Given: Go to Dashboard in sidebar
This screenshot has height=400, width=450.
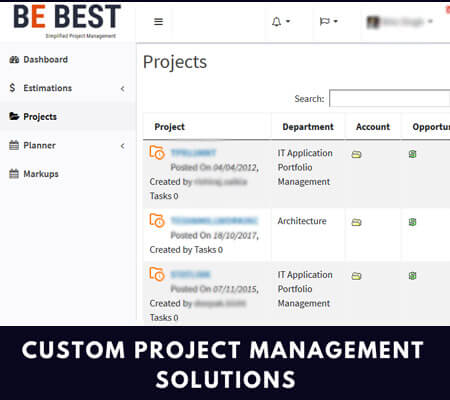Looking at the screenshot, I should [x=39, y=60].
